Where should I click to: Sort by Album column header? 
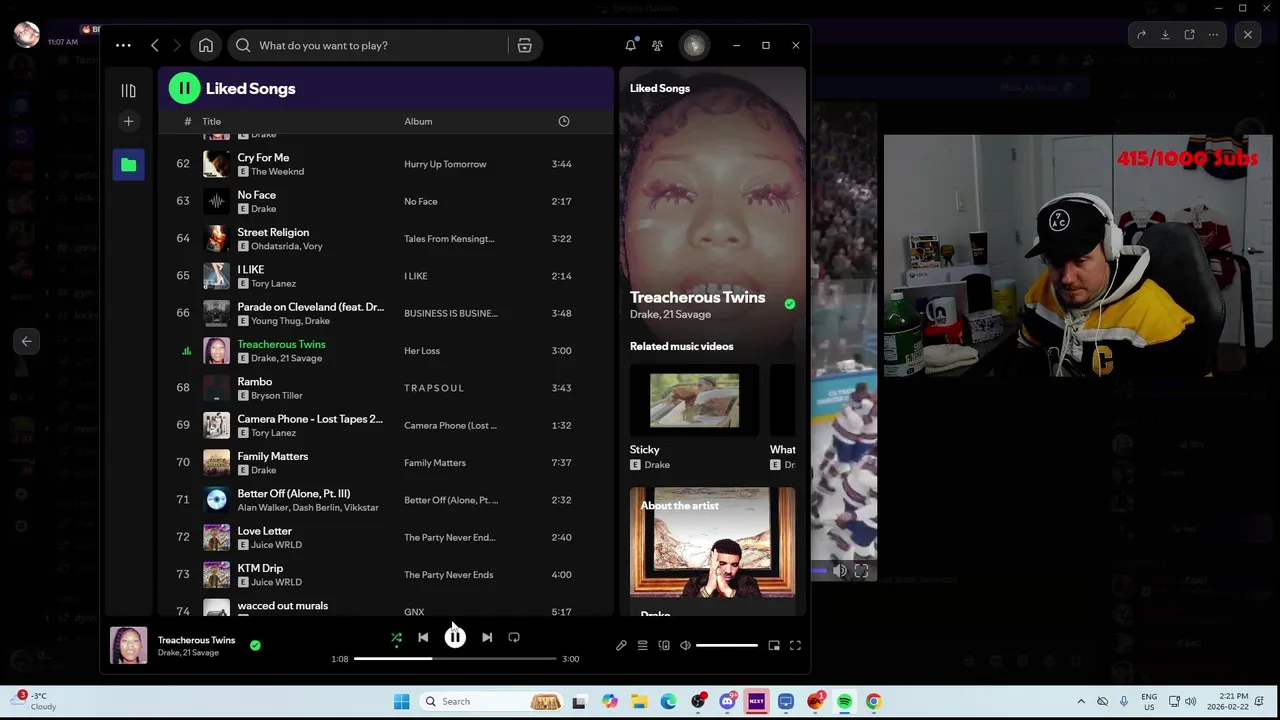pyautogui.click(x=418, y=121)
